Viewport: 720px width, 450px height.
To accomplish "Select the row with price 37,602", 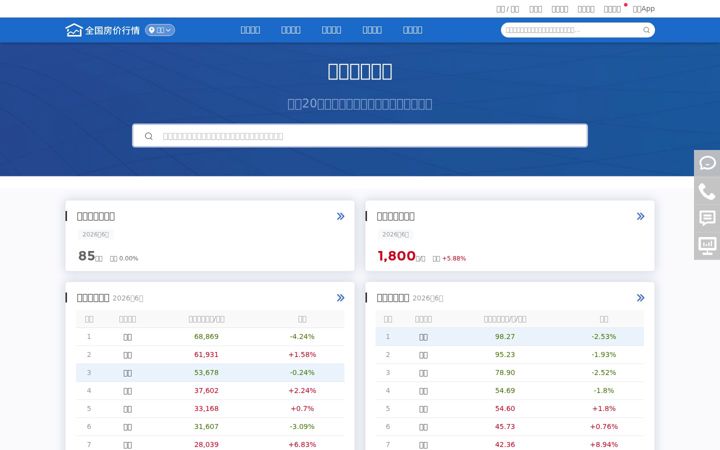I will point(210,391).
